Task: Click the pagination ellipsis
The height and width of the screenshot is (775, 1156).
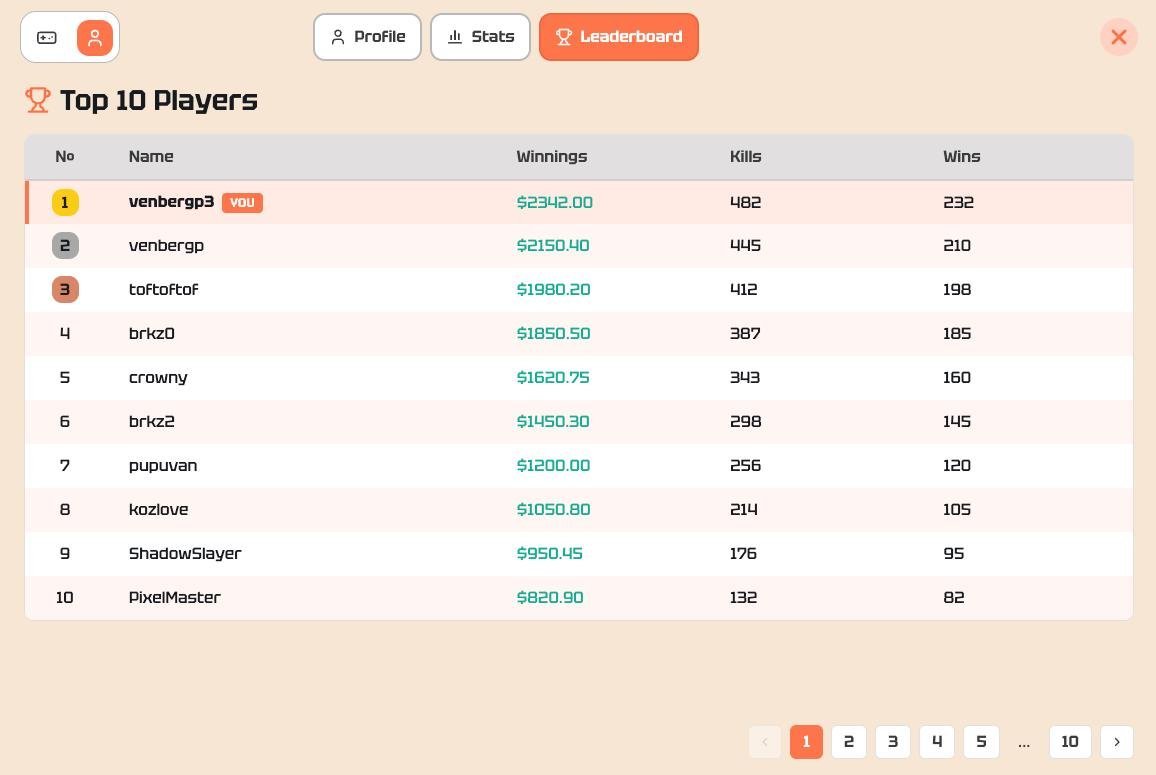Action: click(x=1024, y=743)
